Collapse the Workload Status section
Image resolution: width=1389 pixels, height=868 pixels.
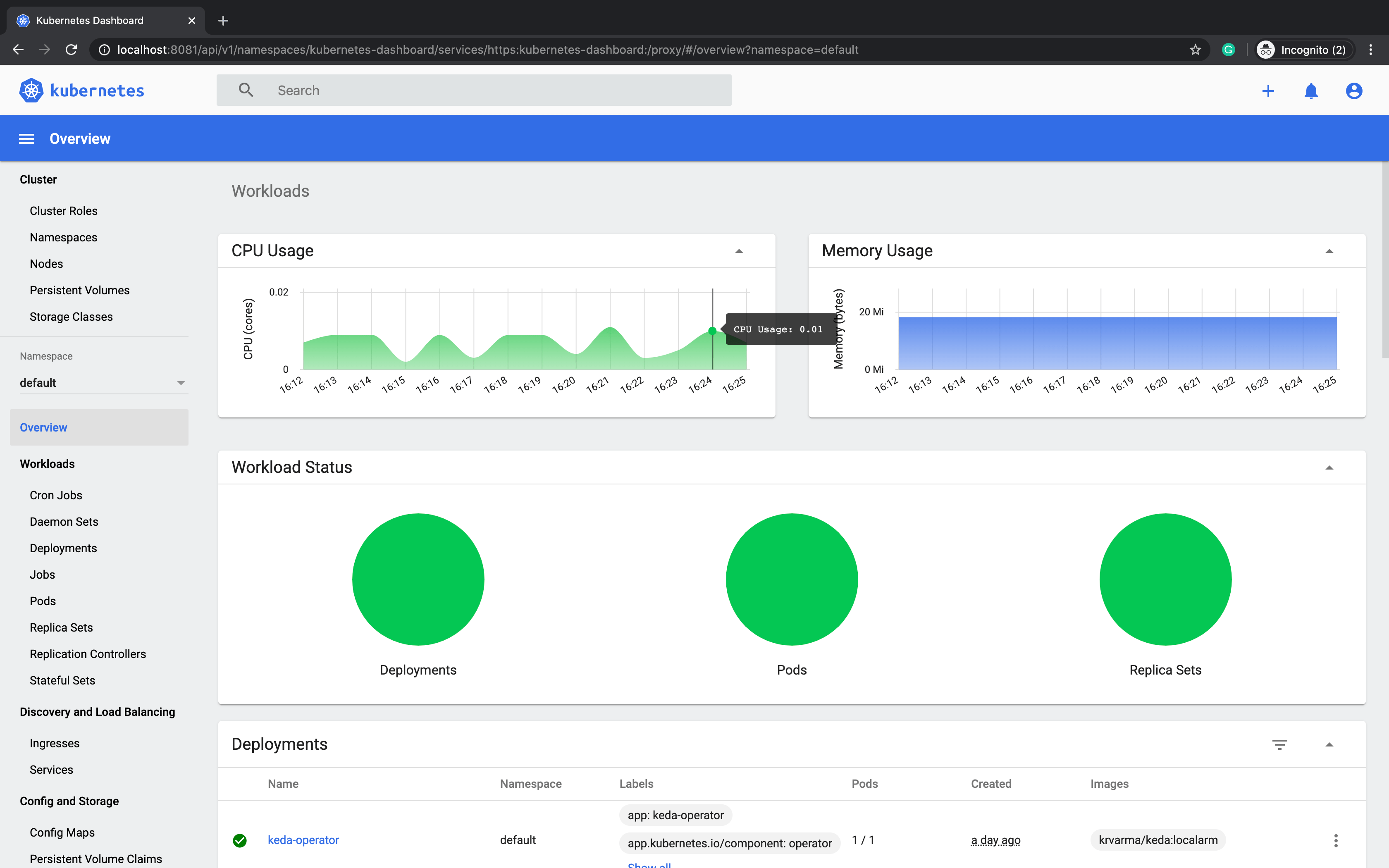(1330, 467)
